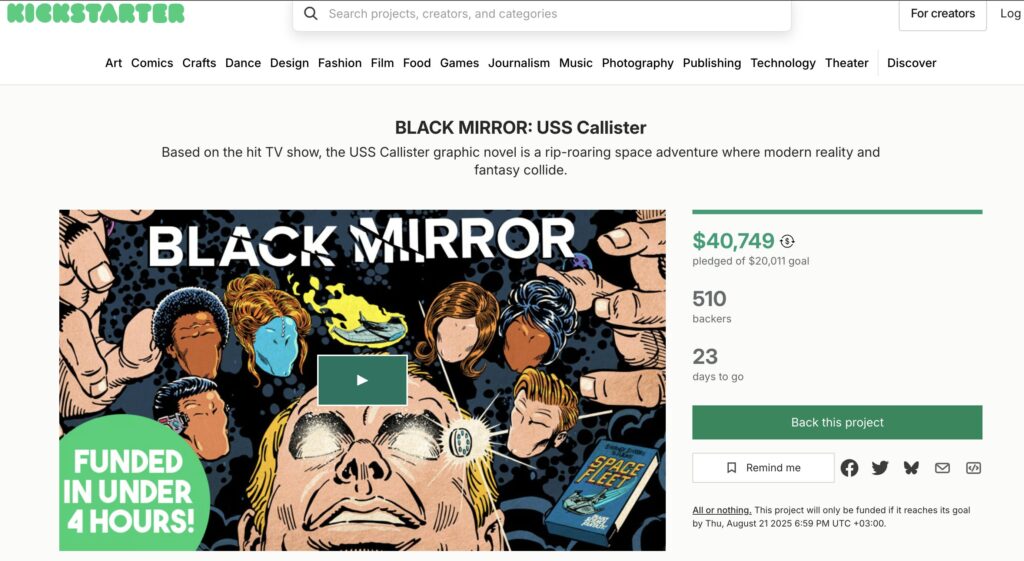Open the Games category

point(459,63)
